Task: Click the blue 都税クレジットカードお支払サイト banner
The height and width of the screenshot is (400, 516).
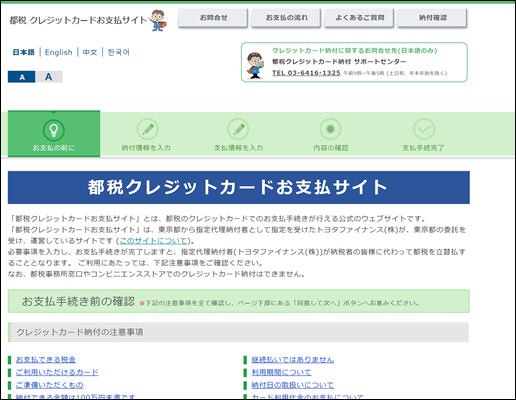Action: [239, 187]
